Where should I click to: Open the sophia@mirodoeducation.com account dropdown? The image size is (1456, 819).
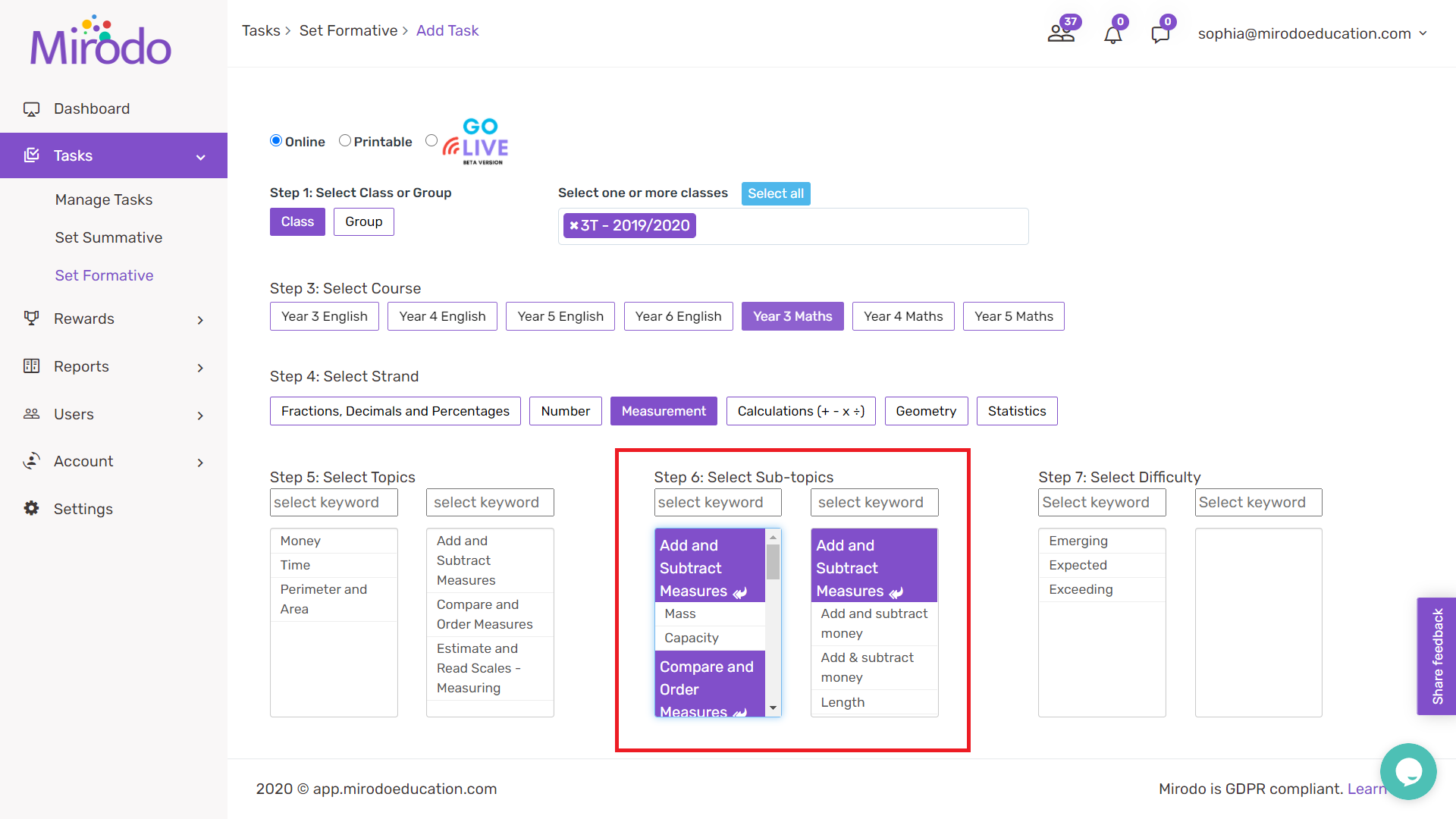pyautogui.click(x=1313, y=33)
